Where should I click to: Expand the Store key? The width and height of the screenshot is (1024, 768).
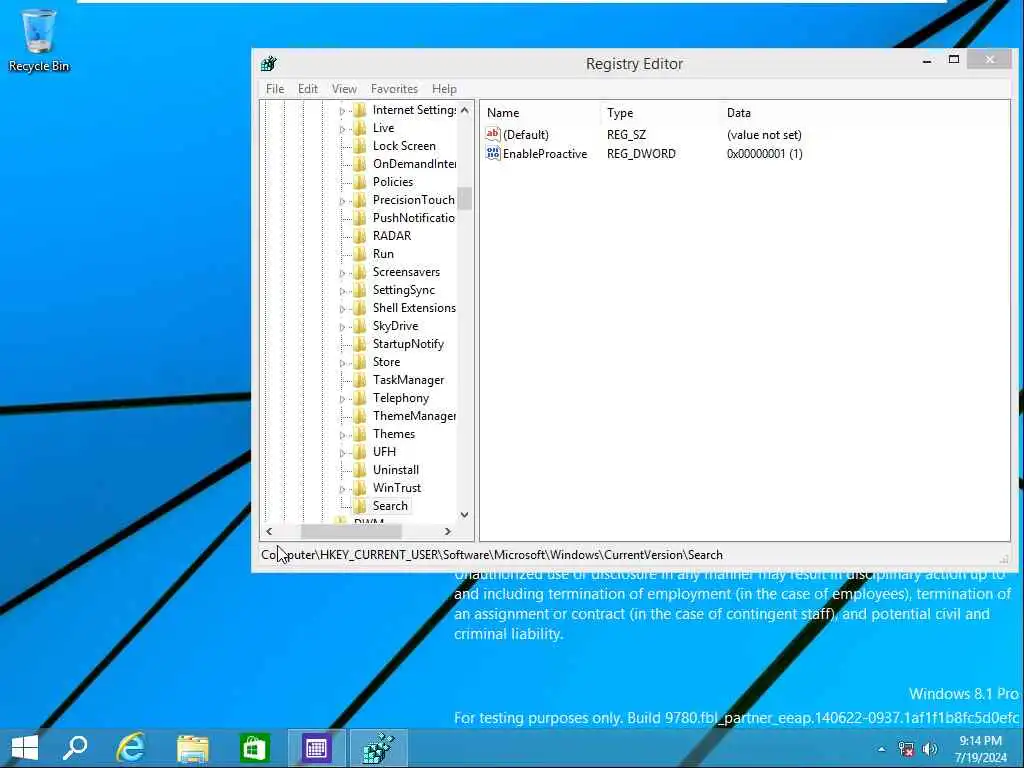[x=342, y=363]
